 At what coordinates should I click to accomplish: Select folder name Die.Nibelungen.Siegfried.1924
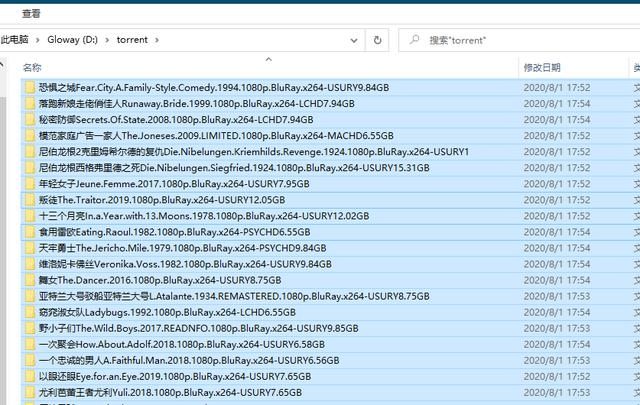tap(234, 167)
